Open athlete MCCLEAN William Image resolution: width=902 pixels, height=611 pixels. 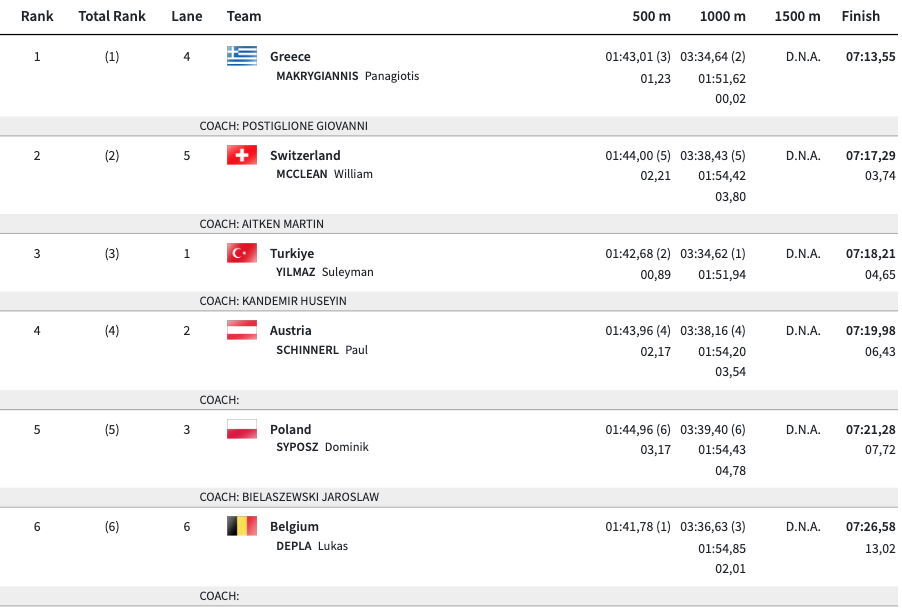click(x=324, y=174)
